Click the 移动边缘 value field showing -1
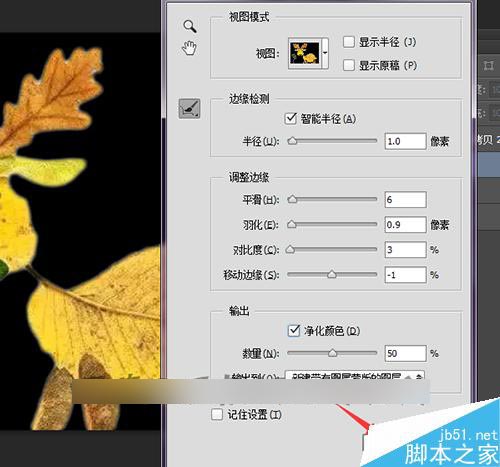 tap(405, 275)
